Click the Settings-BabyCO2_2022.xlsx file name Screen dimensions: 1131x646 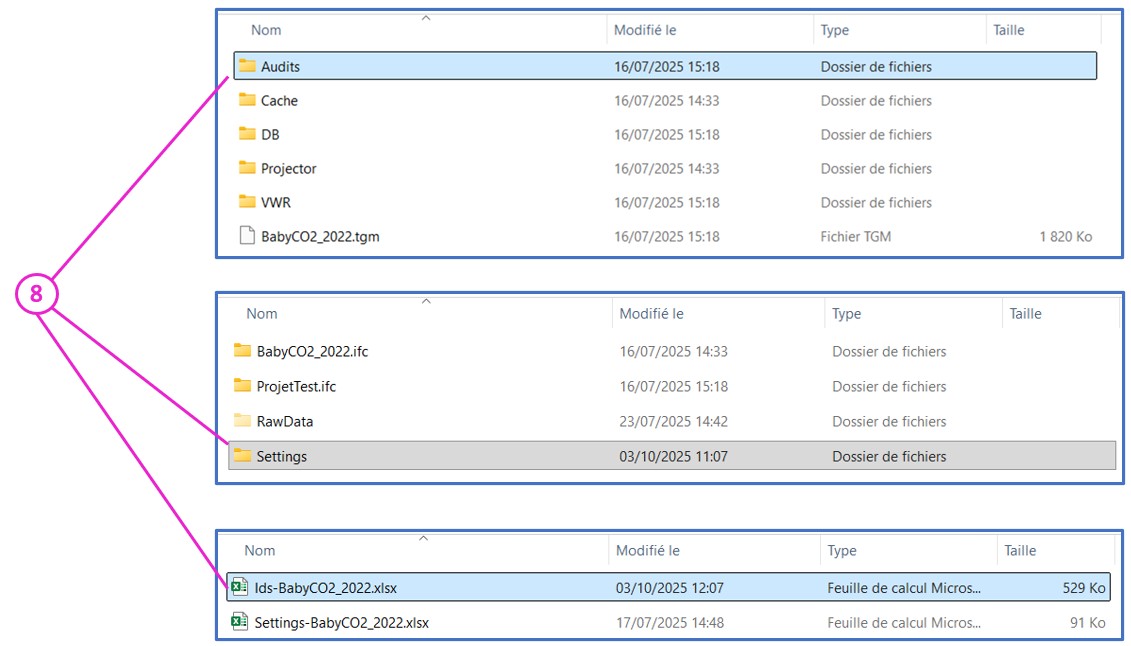tap(341, 622)
